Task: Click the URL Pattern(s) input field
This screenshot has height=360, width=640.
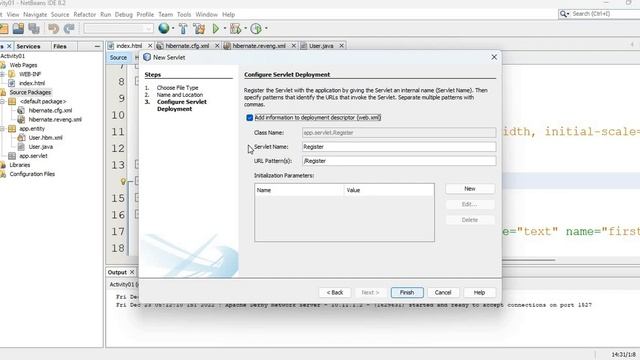Action: pyautogui.click(x=399, y=161)
